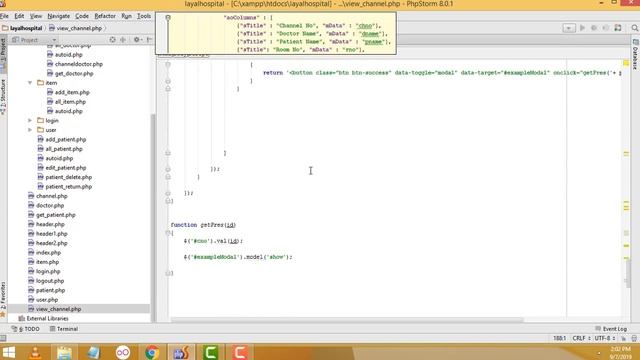This screenshot has width=640, height=360.
Task: Click layalhospital breadcrumb in navigation bar
Action: point(22,28)
